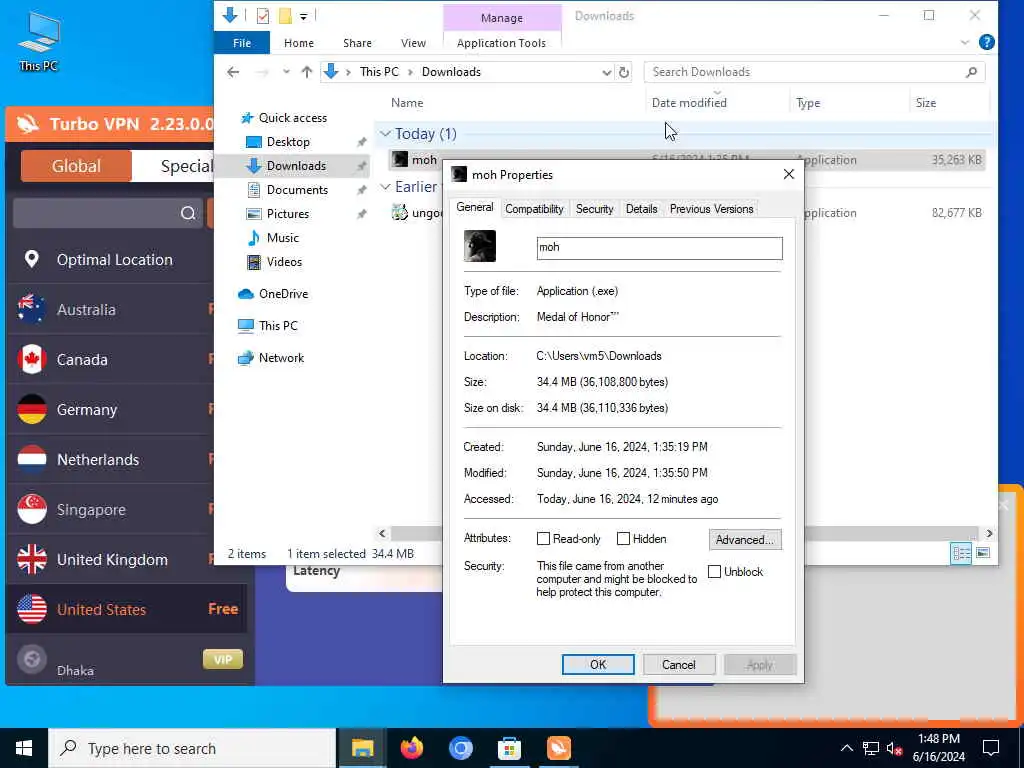
Task: Choose the United States flag server
Action: [x=32, y=609]
